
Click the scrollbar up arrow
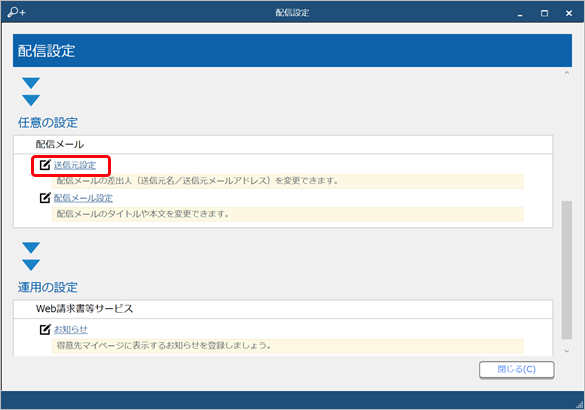(567, 73)
